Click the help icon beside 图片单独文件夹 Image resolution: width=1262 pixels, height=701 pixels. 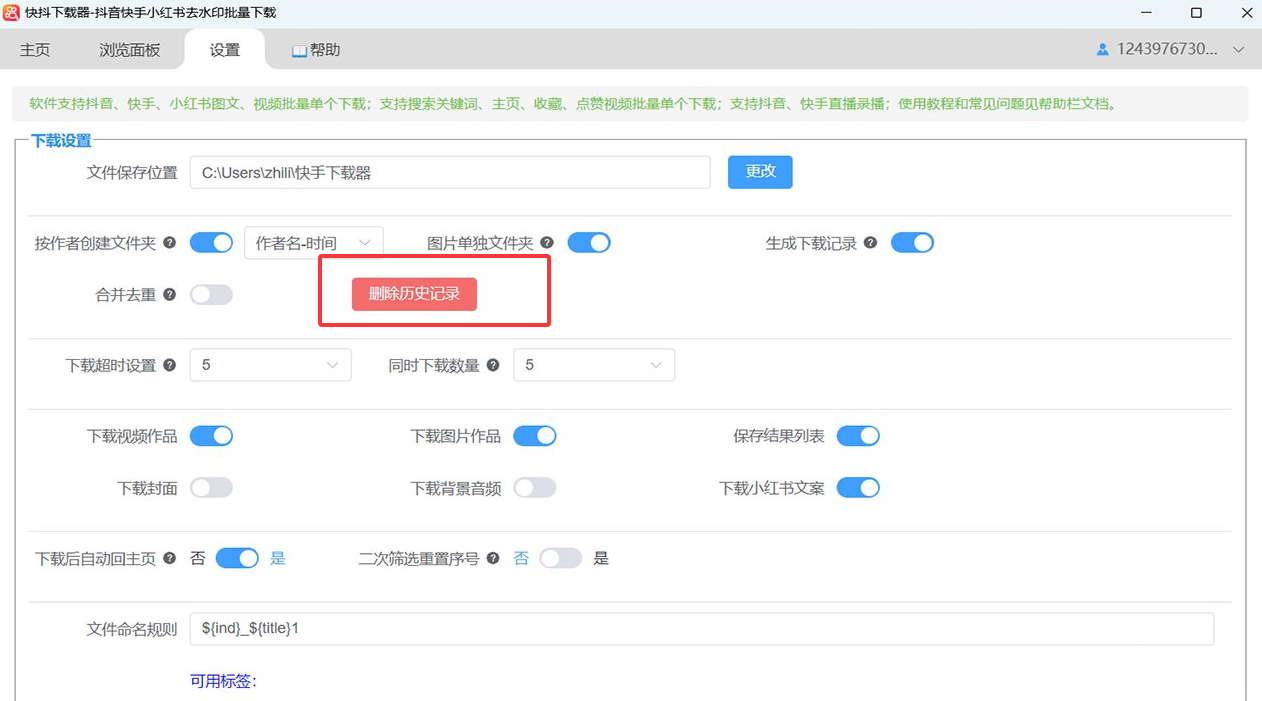click(x=547, y=243)
